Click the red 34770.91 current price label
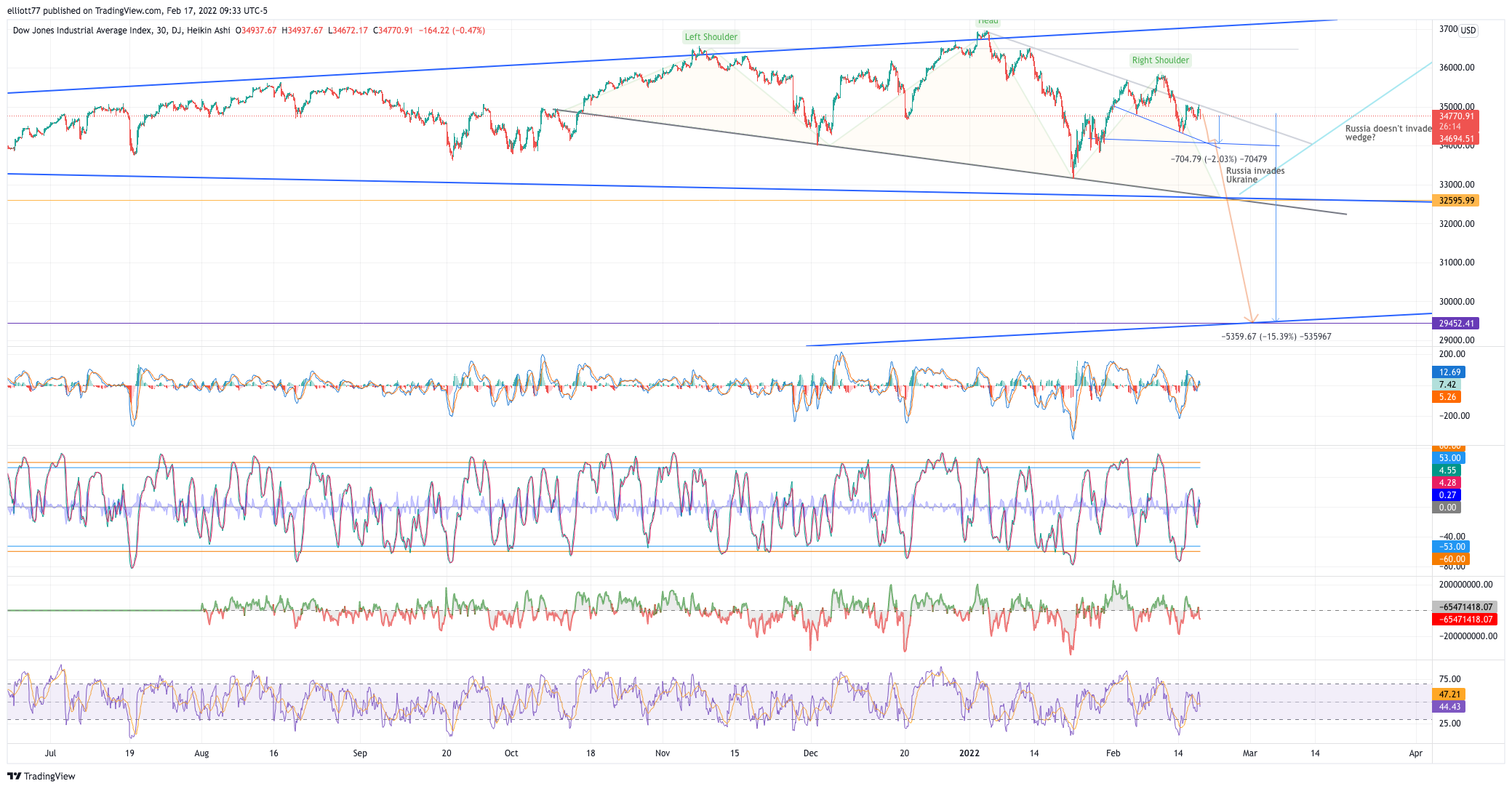The height and width of the screenshot is (789, 1512). coord(1456,116)
